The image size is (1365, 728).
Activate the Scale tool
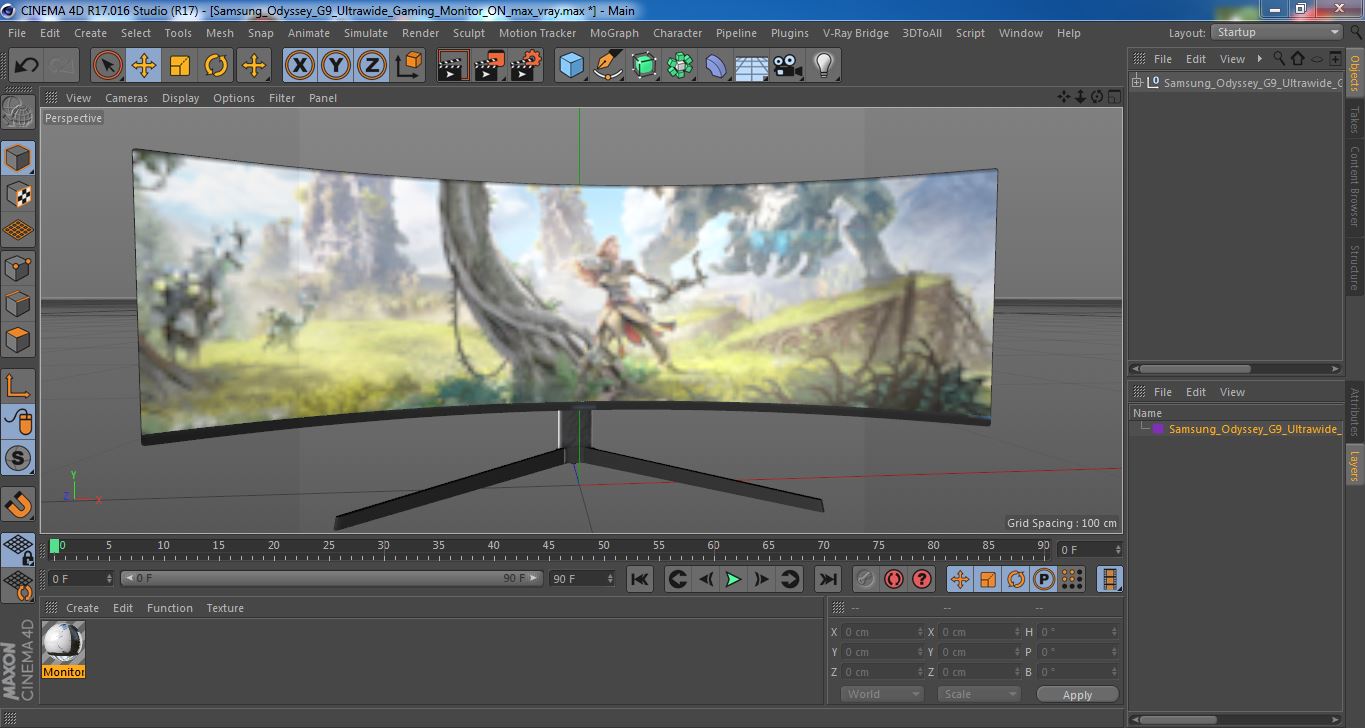[x=180, y=66]
